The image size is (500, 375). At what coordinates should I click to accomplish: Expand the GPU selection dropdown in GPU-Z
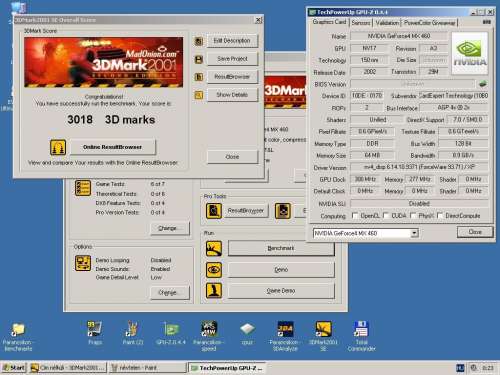[414, 233]
